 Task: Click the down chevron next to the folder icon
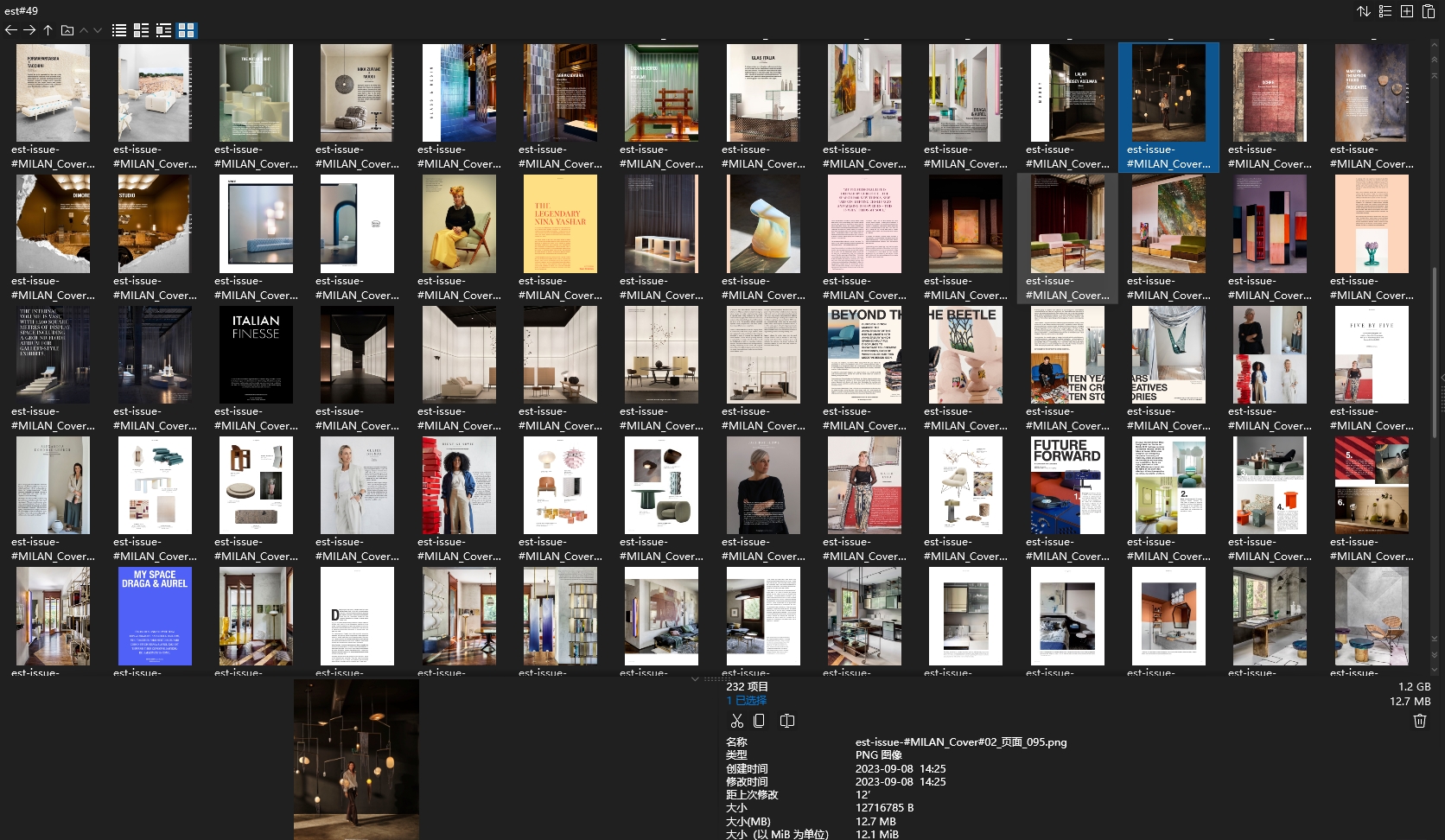pos(97,30)
